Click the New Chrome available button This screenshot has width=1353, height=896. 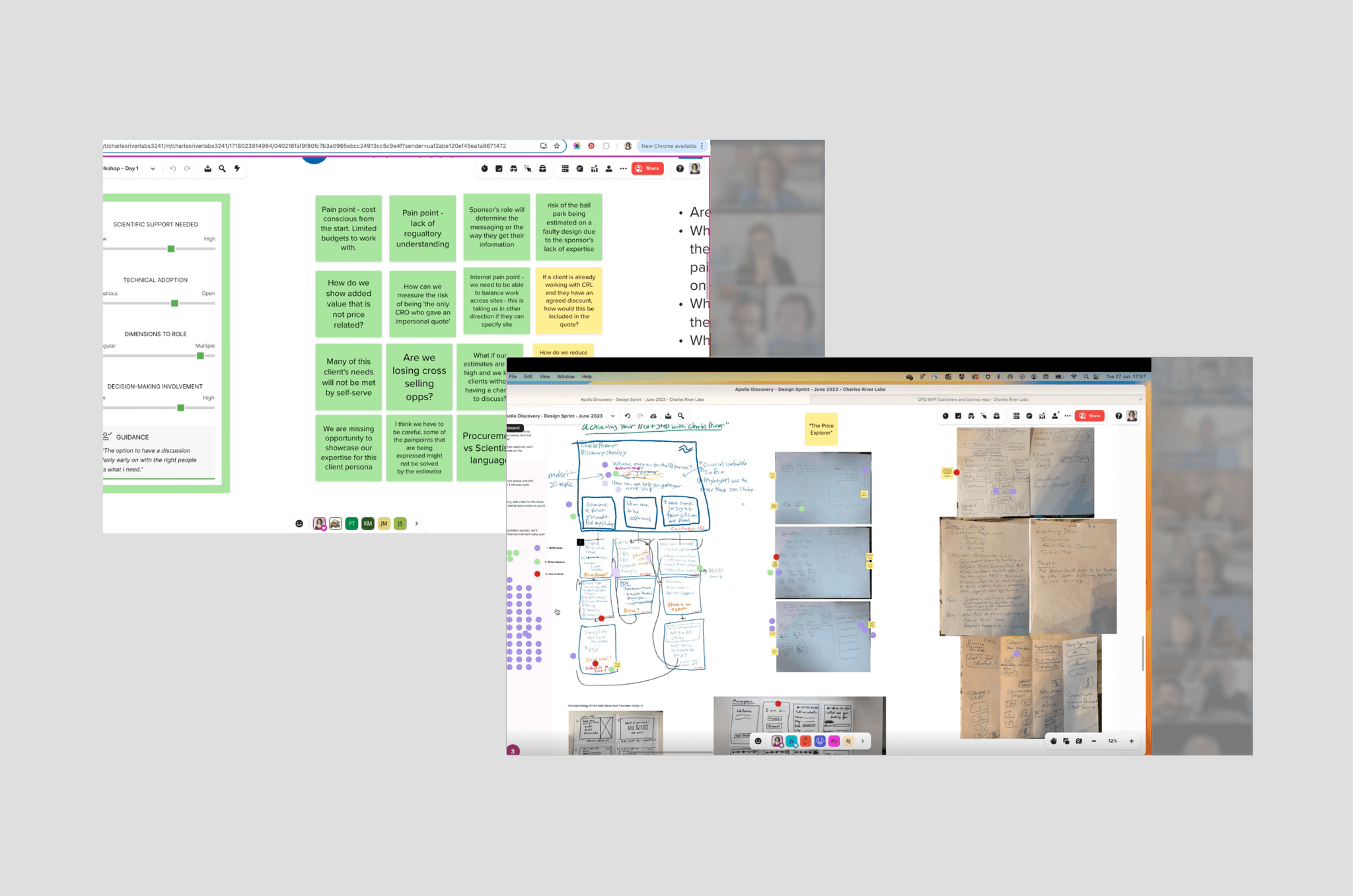669,146
